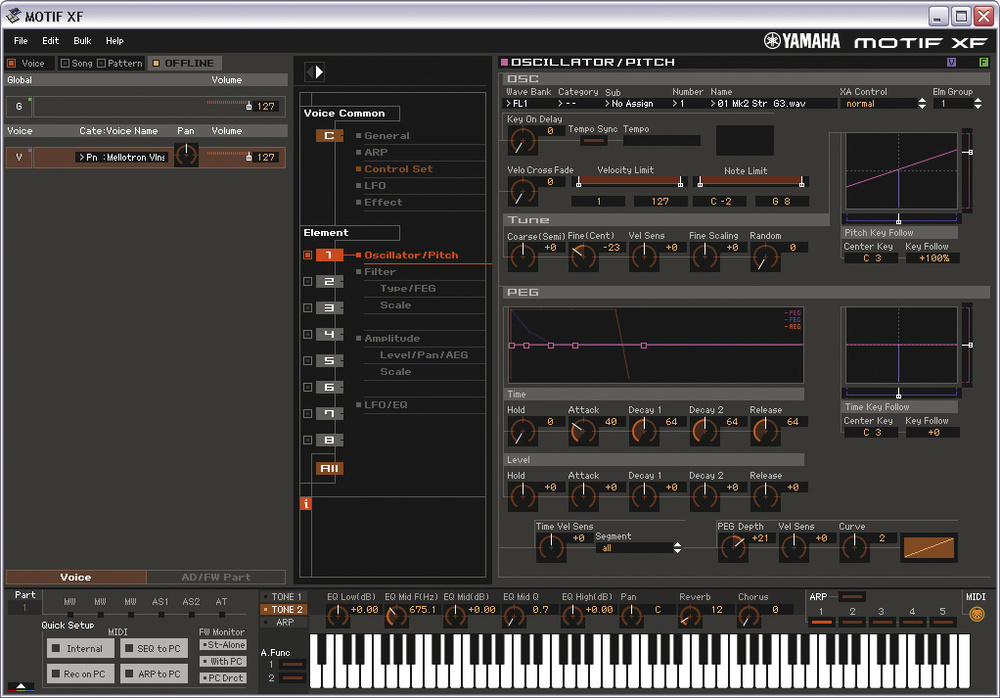Open the 'Pn : Mellotron Vlns' voice selector

(122, 157)
